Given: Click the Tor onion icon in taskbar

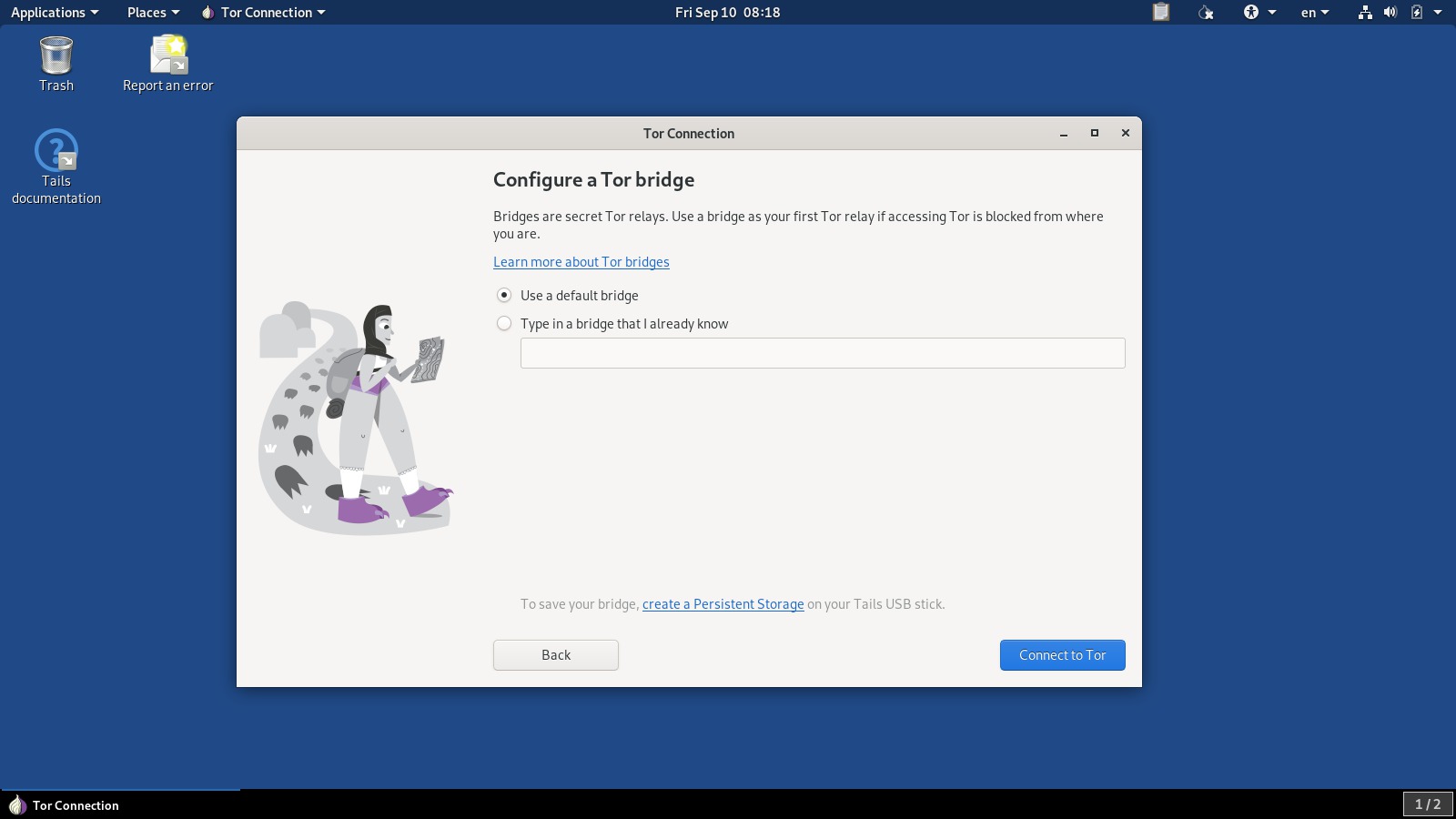Looking at the screenshot, I should pos(17,805).
